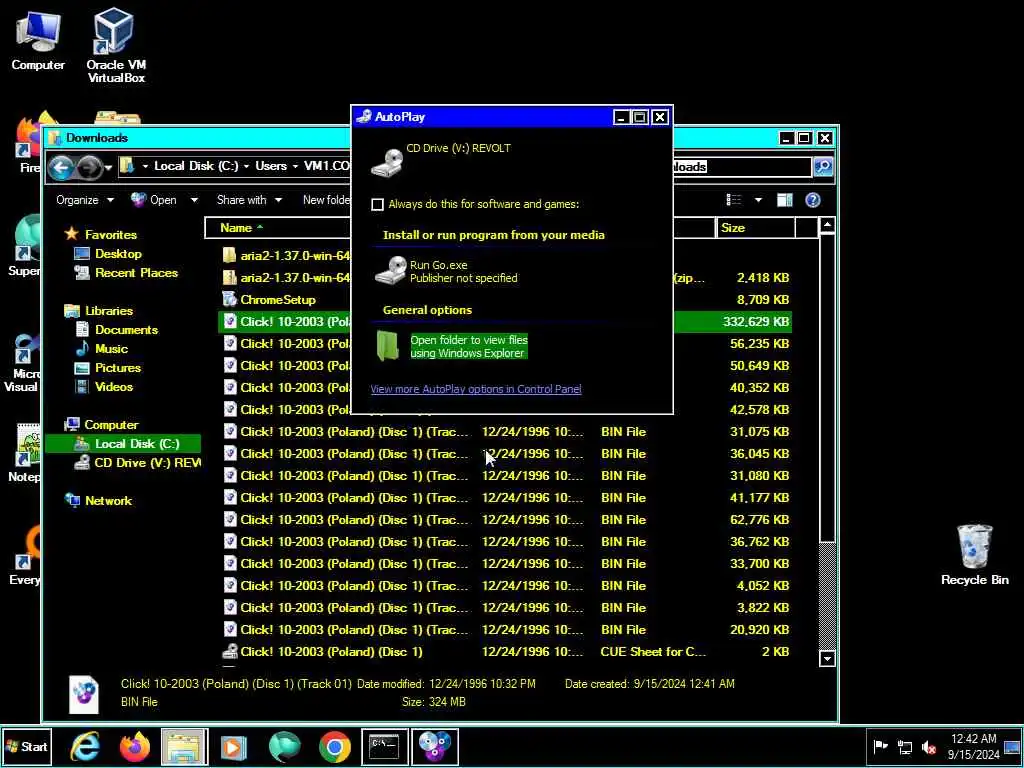This screenshot has width=1024, height=768.
Task: Select Desktop under Favorites
Action: coord(118,254)
